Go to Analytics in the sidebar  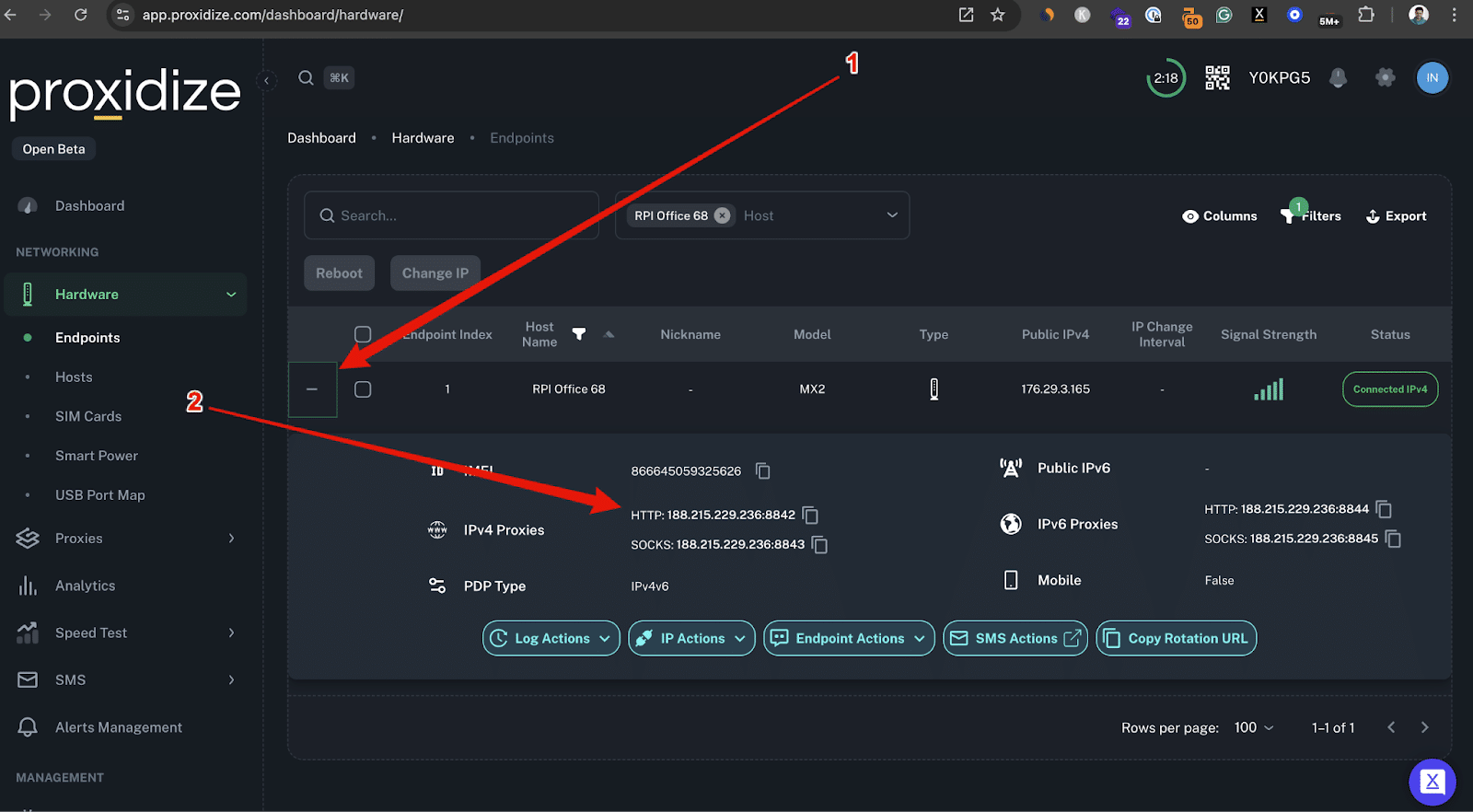[85, 586]
